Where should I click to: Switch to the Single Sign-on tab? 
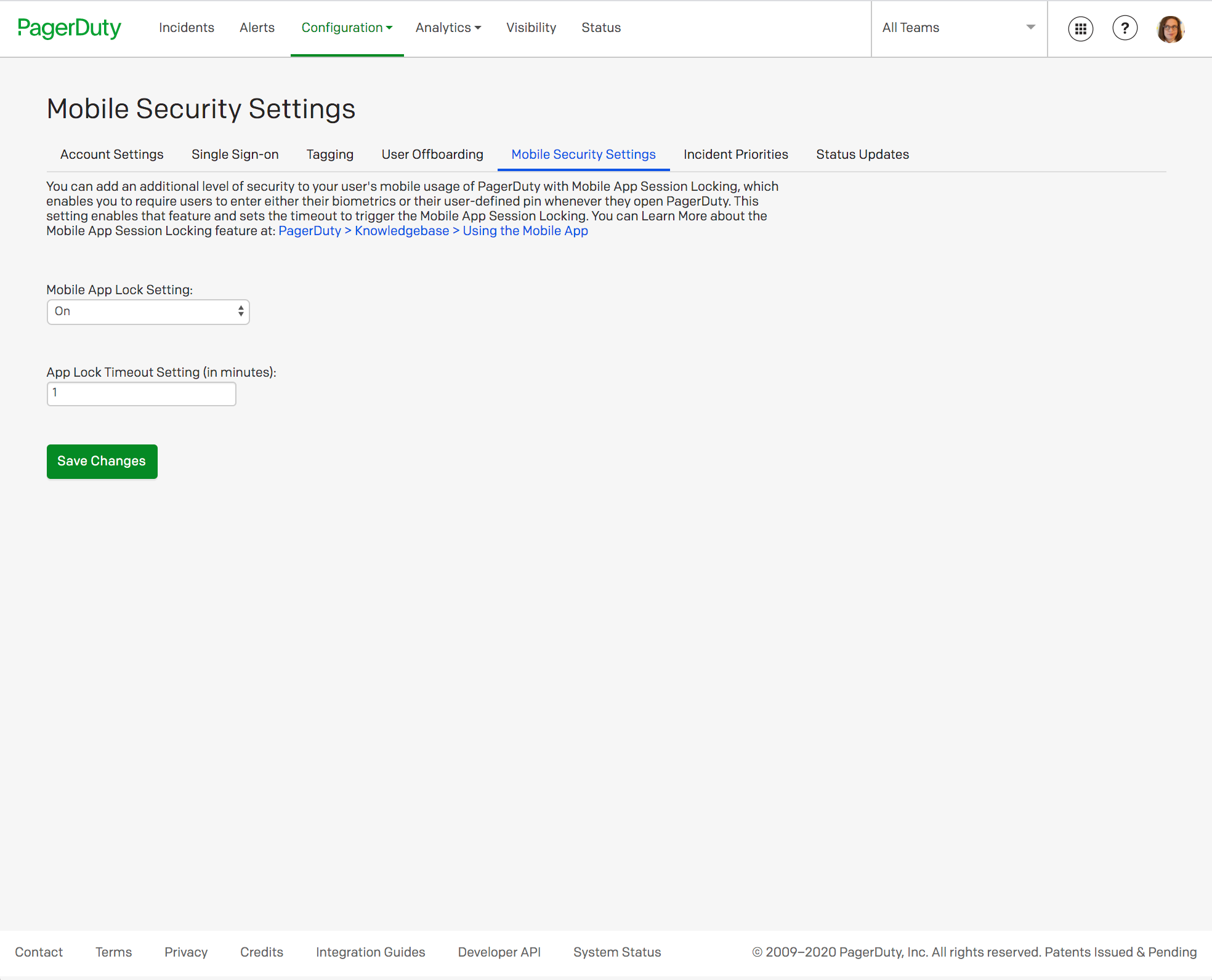(x=235, y=155)
